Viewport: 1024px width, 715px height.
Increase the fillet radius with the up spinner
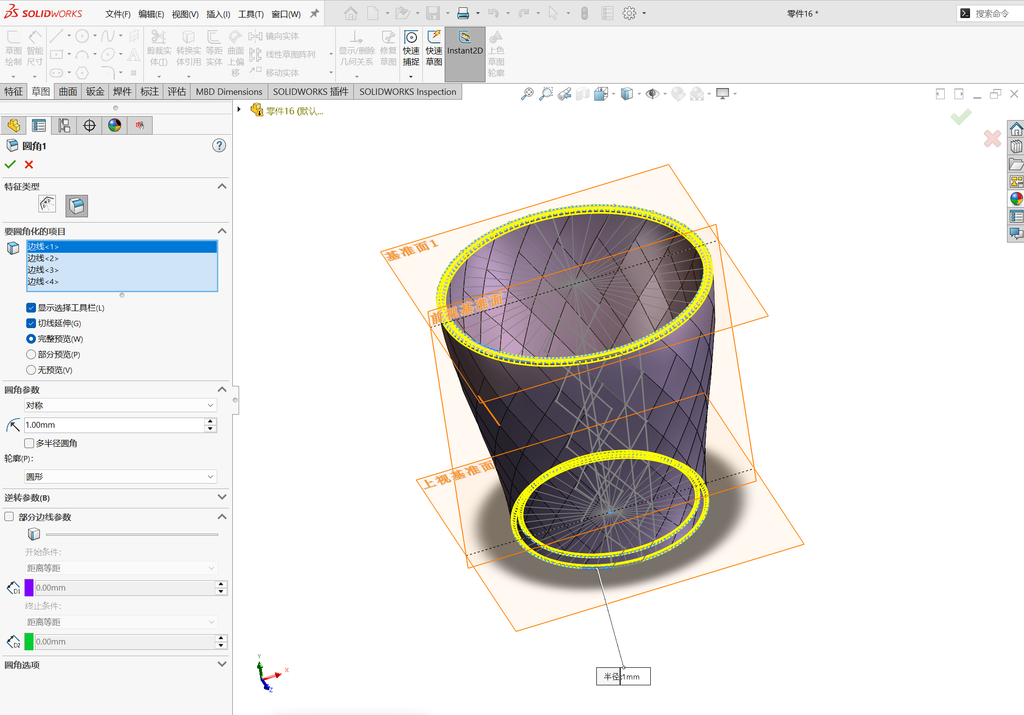pos(210,421)
